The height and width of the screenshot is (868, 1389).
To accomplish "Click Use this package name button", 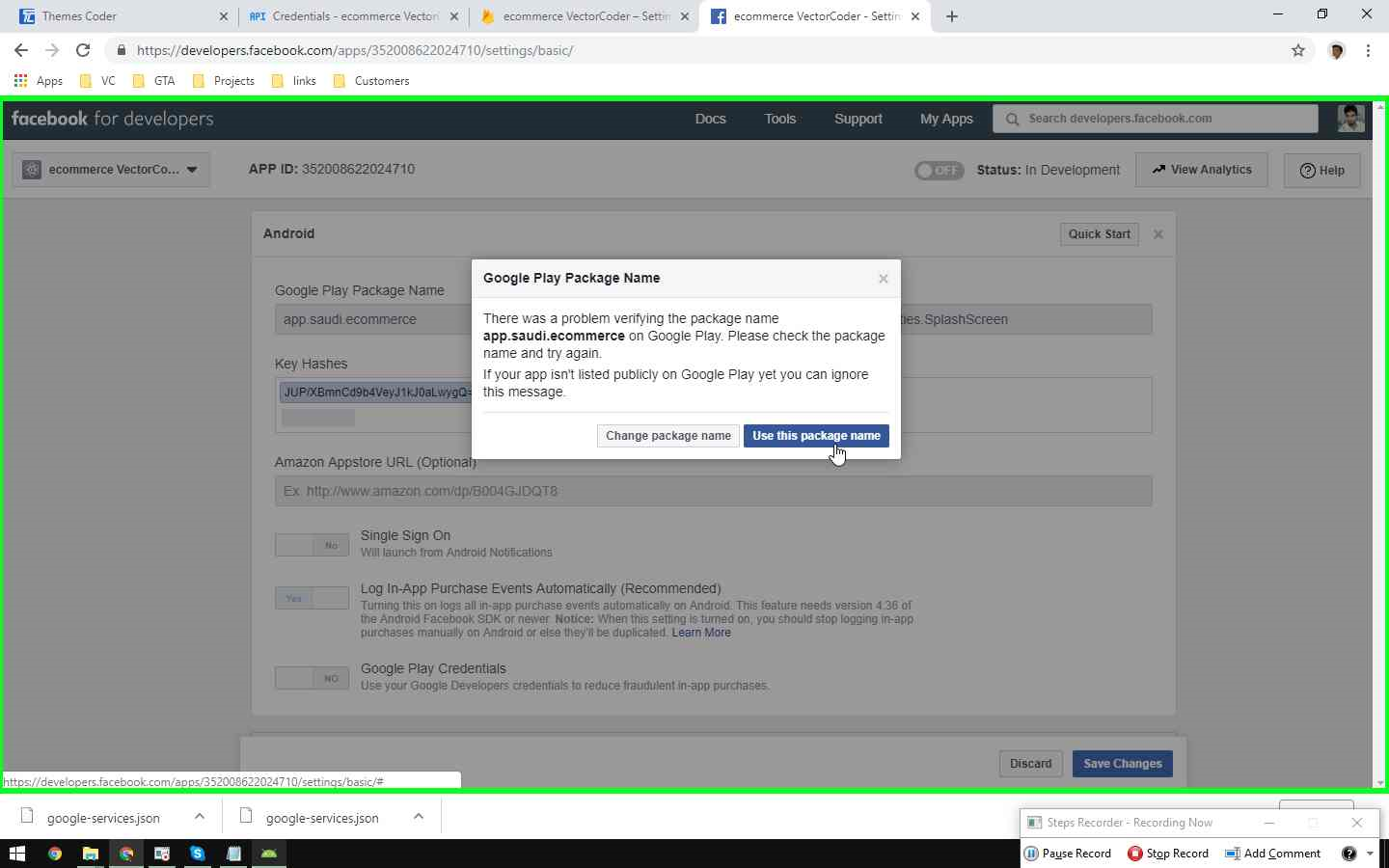I will (x=816, y=436).
